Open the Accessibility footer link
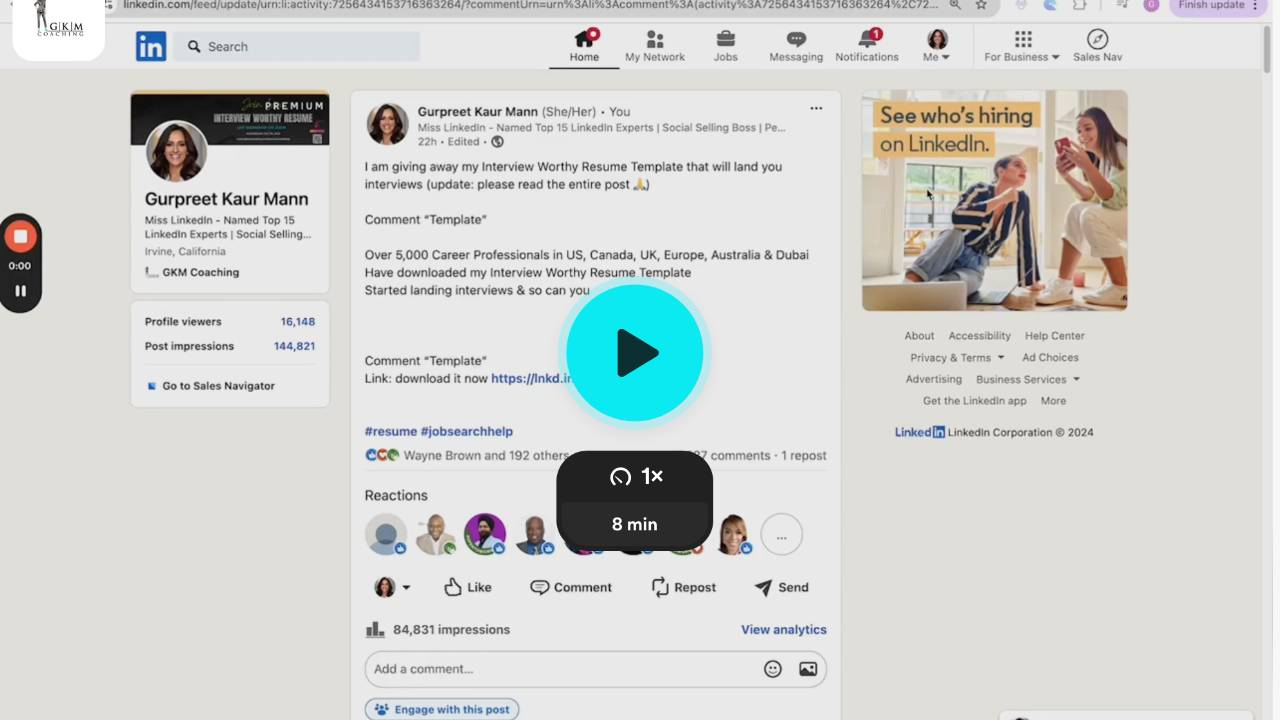This screenshot has height=720, width=1280. pos(980,336)
